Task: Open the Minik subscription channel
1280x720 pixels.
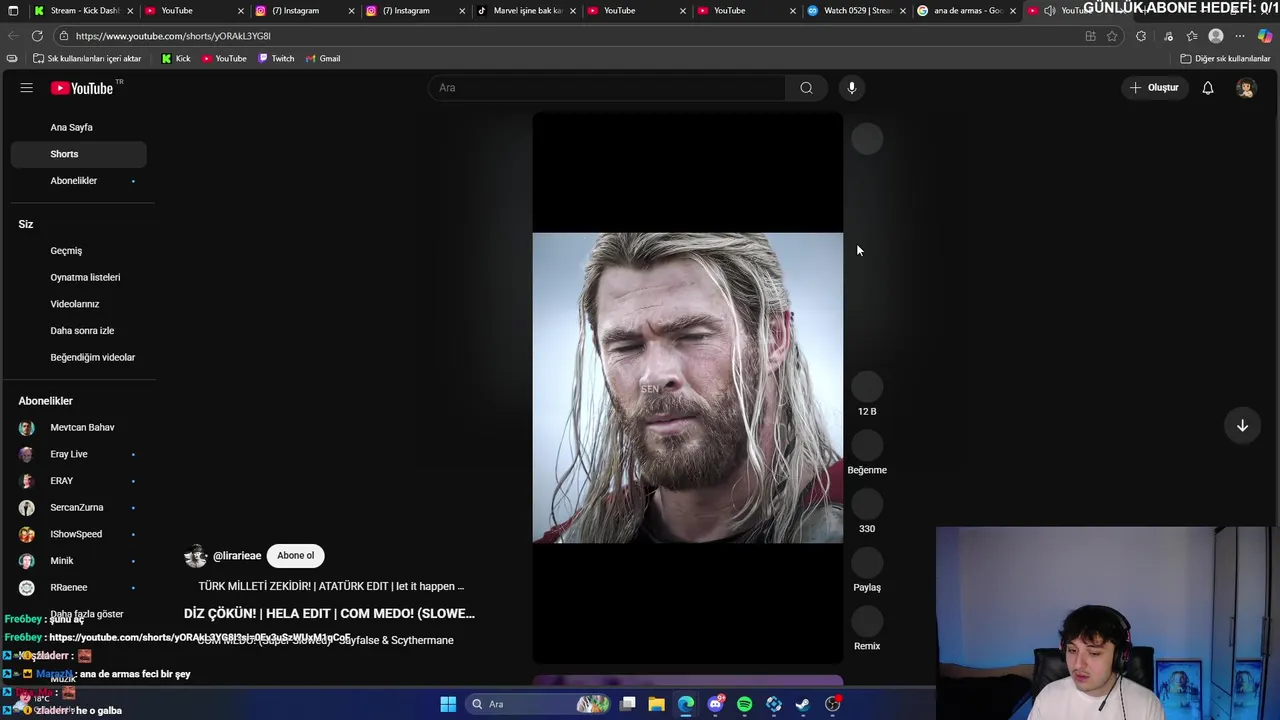Action: point(62,561)
